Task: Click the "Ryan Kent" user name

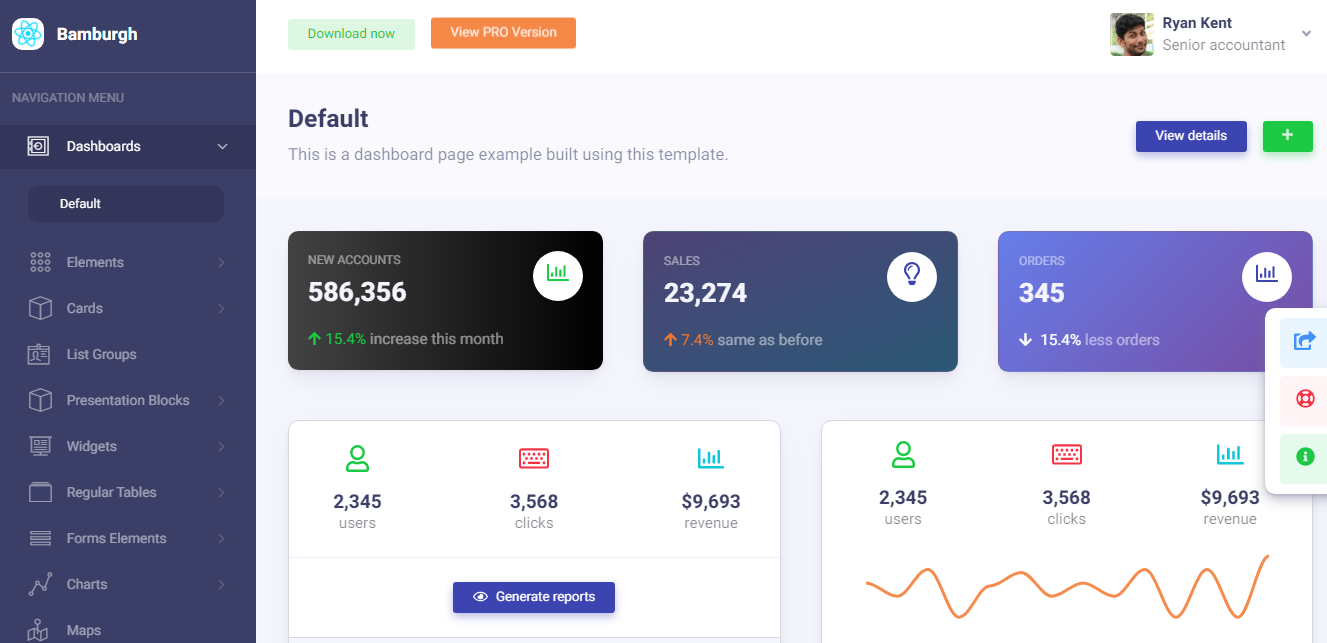Action: [1197, 23]
